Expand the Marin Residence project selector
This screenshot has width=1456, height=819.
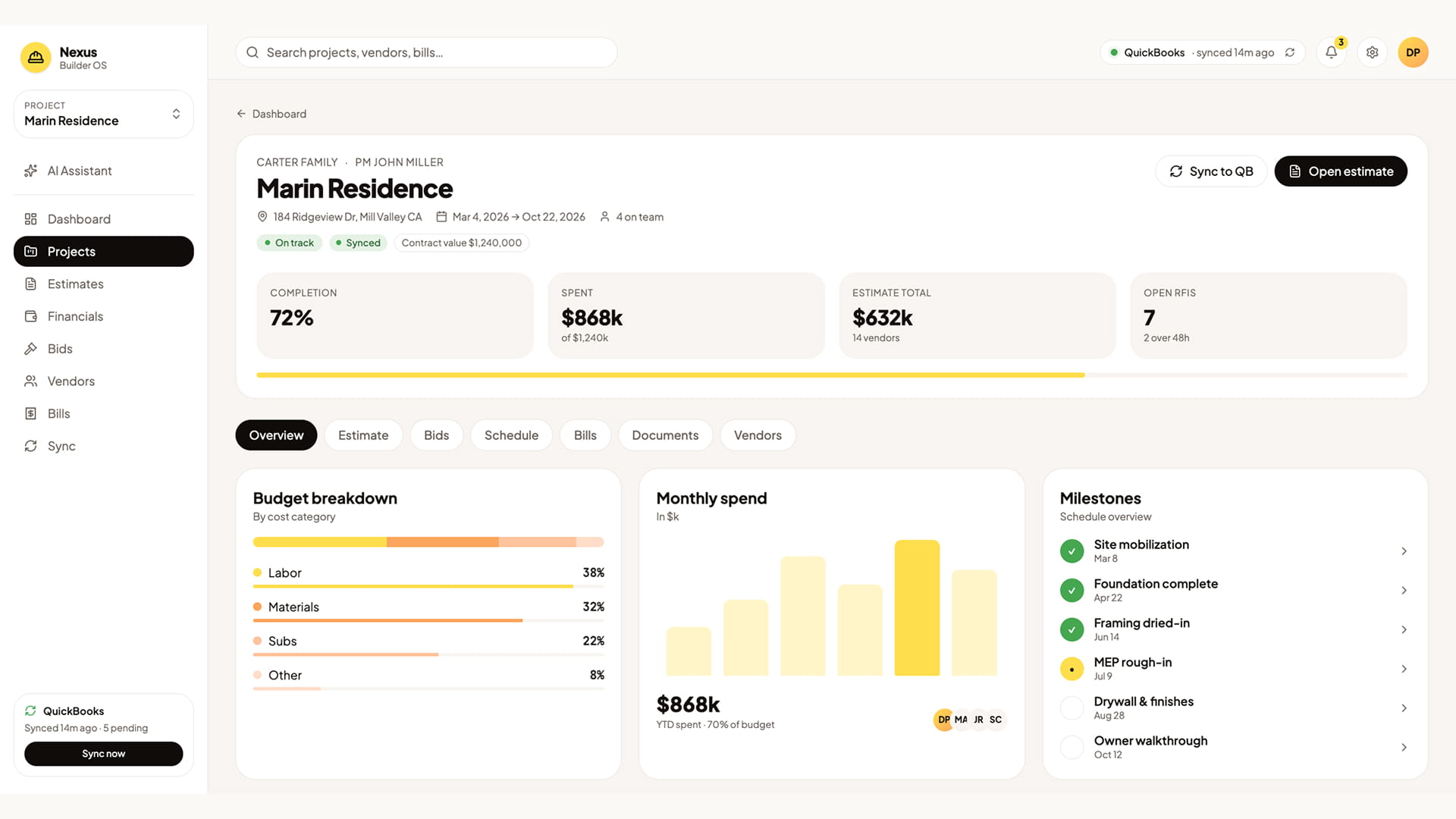(104, 114)
